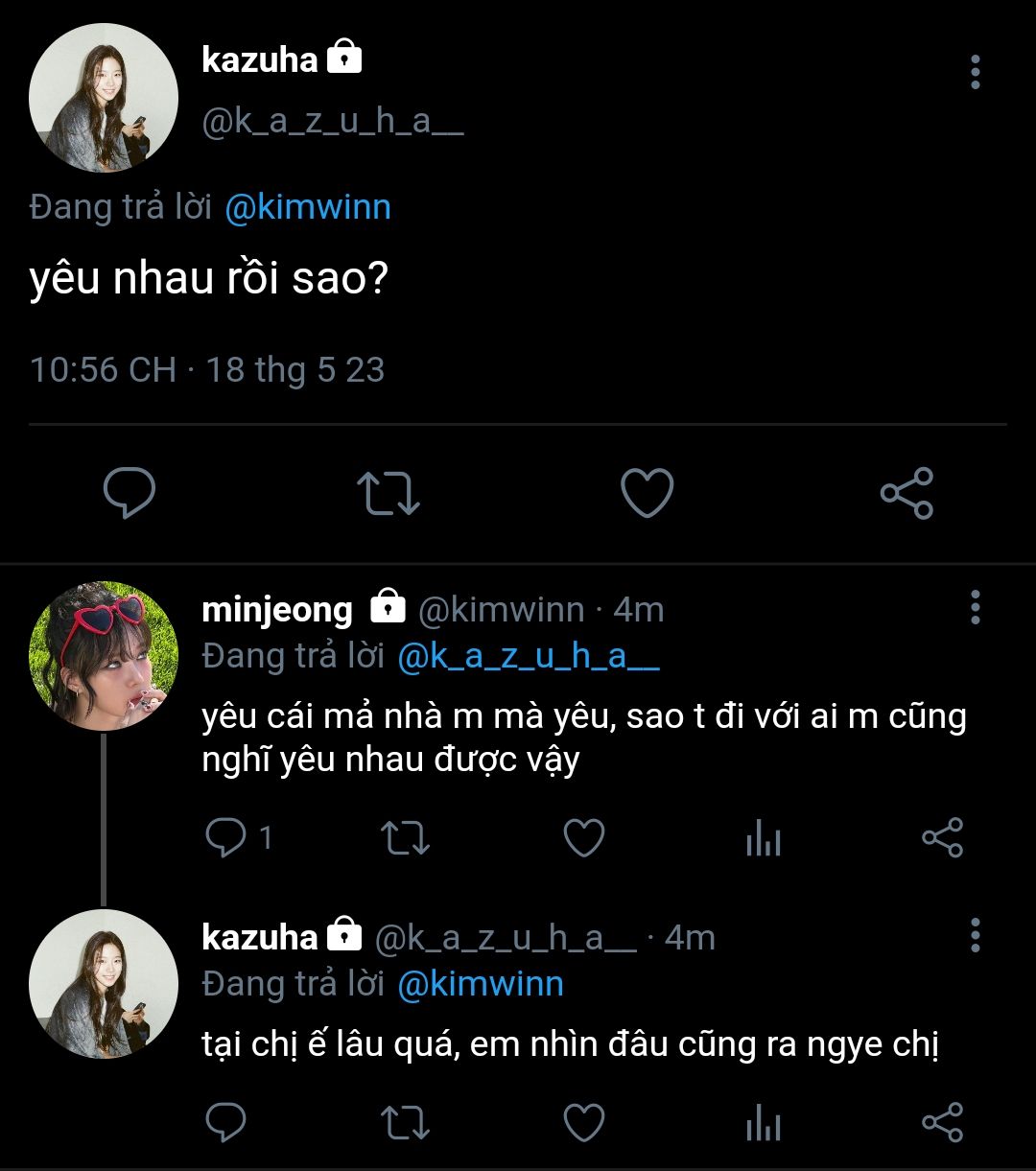Viewport: 1036px width, 1171px height.
Task: Like kazuha's last reply tweet
Action: [x=583, y=1122]
